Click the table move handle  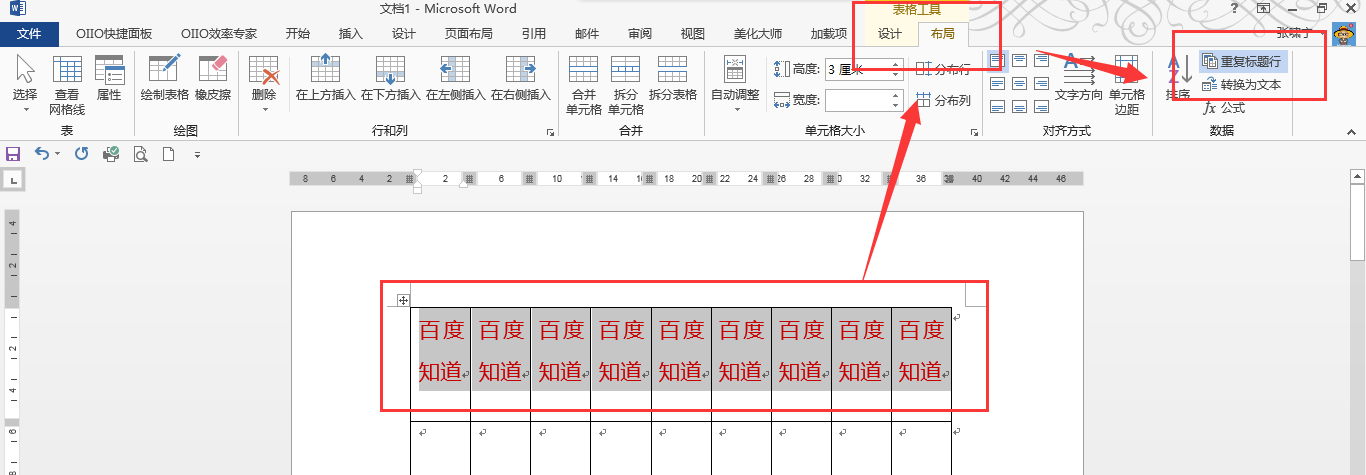tap(402, 299)
